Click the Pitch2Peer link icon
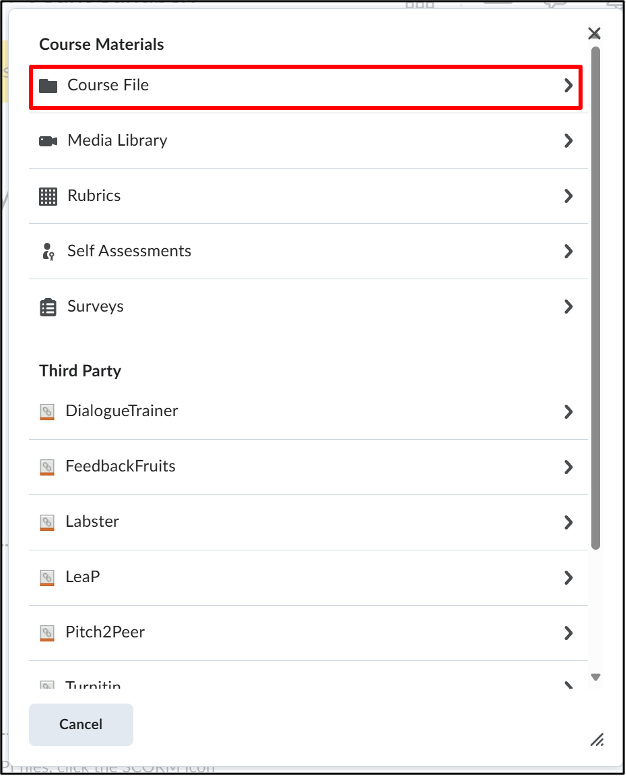 (47, 633)
